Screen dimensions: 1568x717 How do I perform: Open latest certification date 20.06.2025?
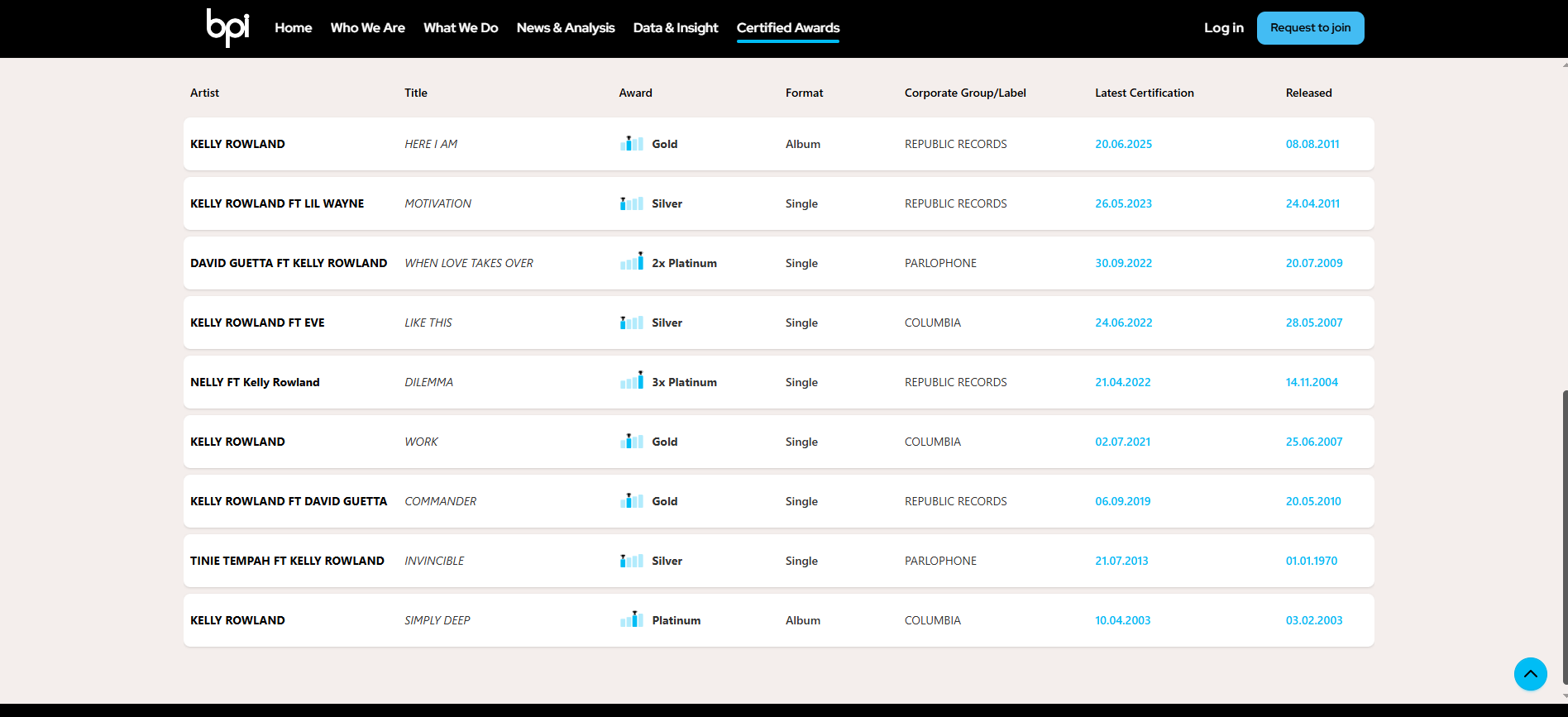tap(1124, 144)
